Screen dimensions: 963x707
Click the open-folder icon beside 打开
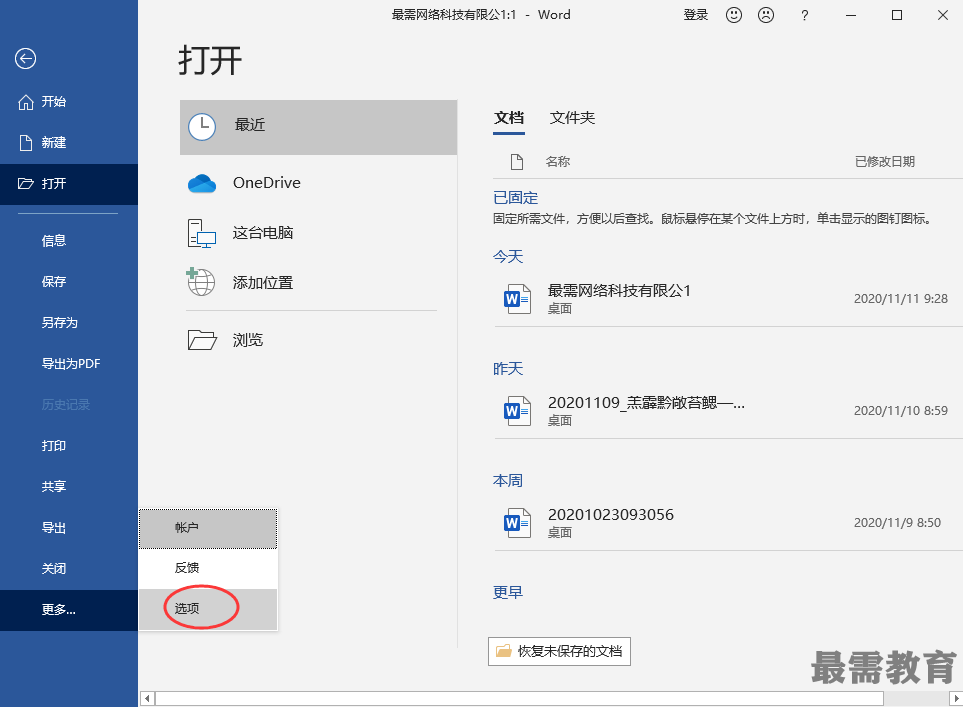click(26, 184)
